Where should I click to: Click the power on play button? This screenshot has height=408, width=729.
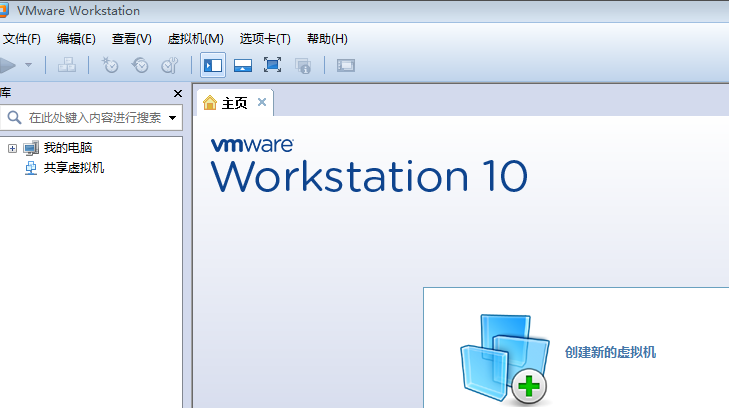(x=7, y=66)
